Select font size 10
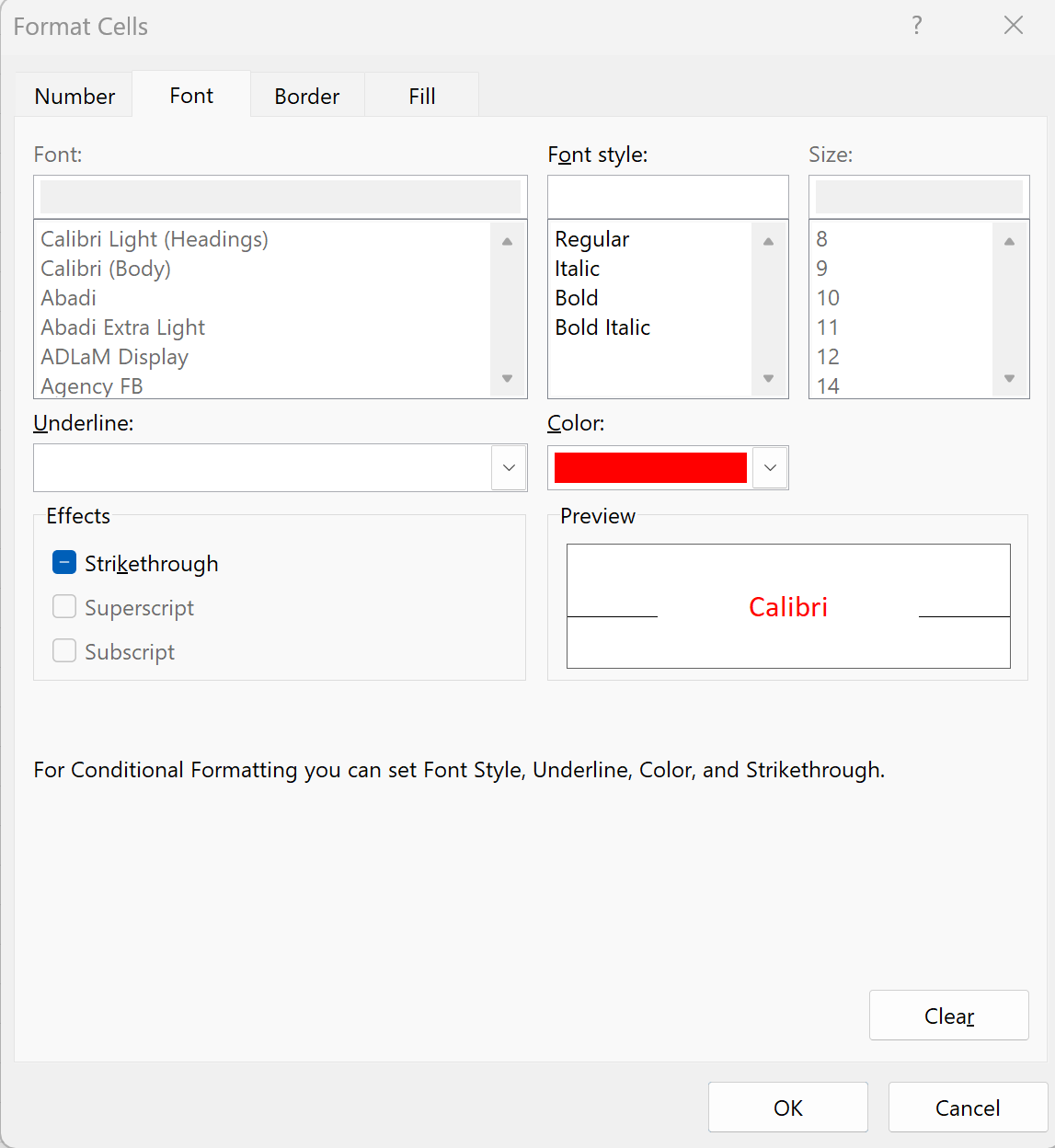Screen dimensions: 1055x1148 828,298
